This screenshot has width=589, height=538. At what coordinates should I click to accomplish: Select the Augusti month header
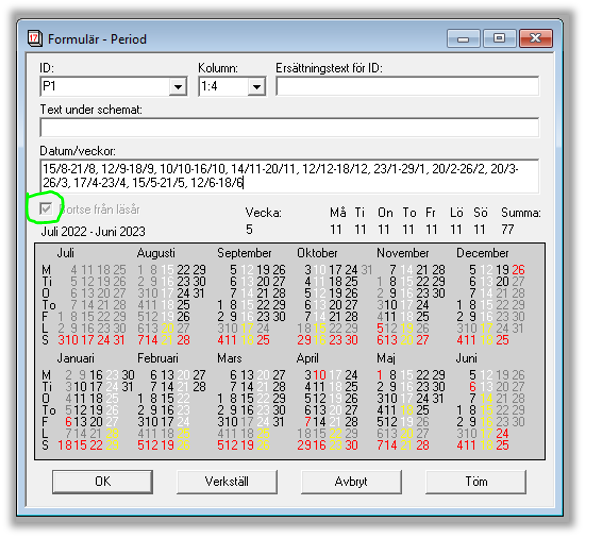(x=156, y=253)
